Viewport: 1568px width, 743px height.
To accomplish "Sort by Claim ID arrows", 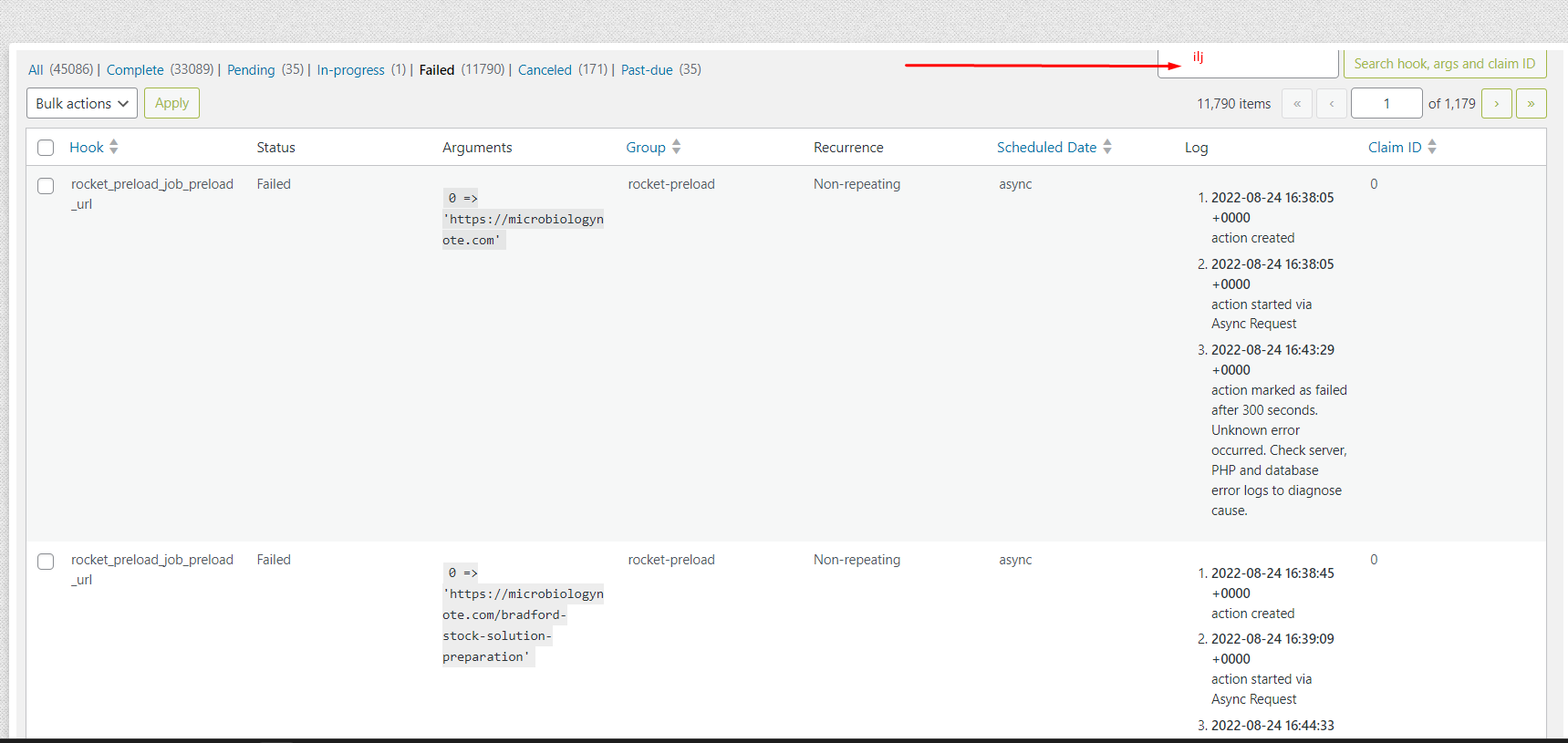I will coord(1432,147).
